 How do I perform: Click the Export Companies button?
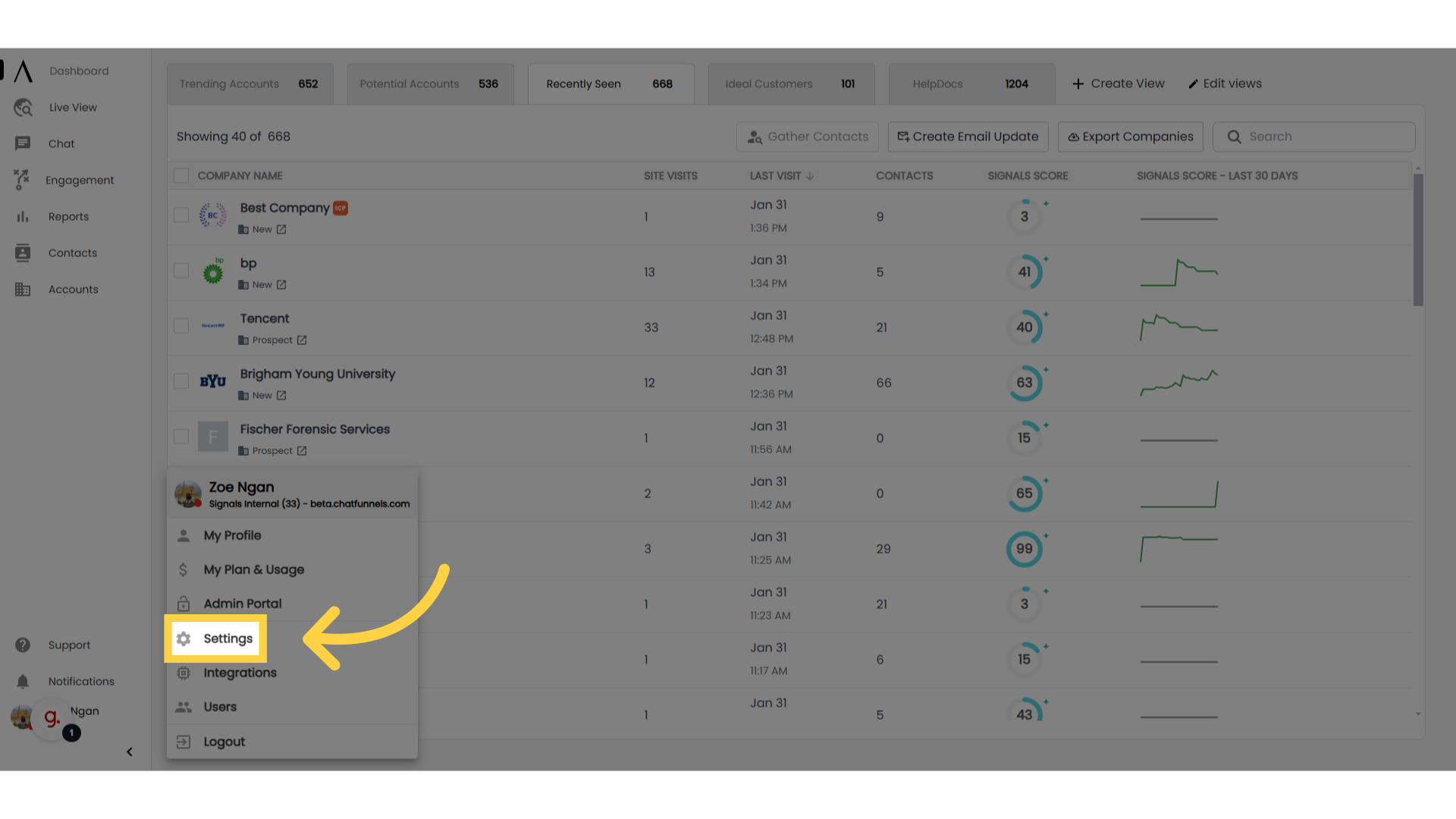1130,136
